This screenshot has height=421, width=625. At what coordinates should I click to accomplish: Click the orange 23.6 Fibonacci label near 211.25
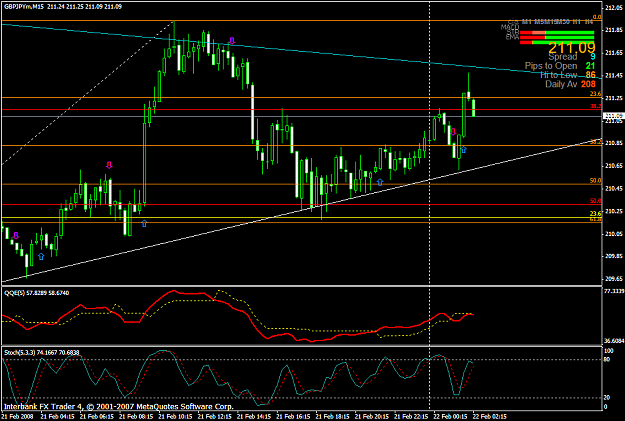coord(596,94)
